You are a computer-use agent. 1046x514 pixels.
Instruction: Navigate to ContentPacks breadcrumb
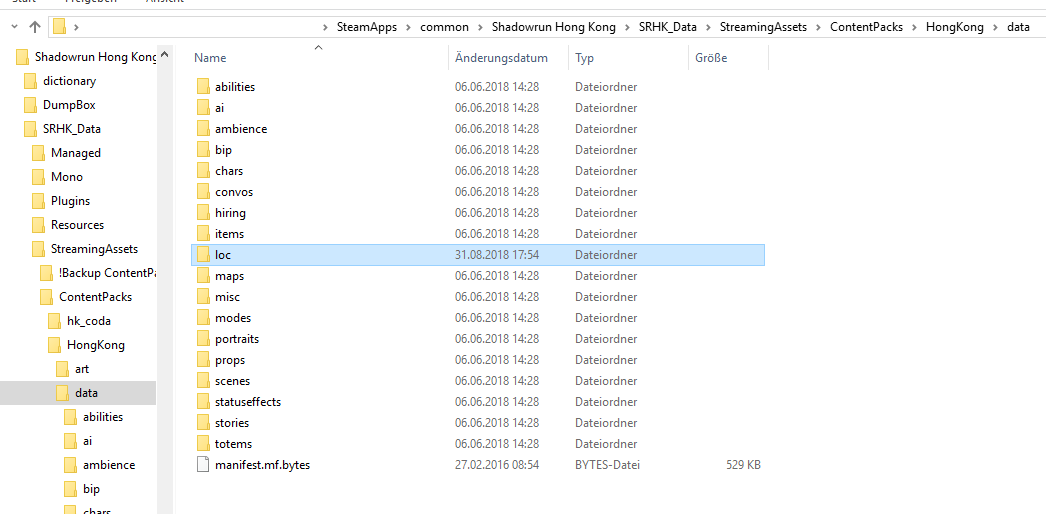pos(866,27)
